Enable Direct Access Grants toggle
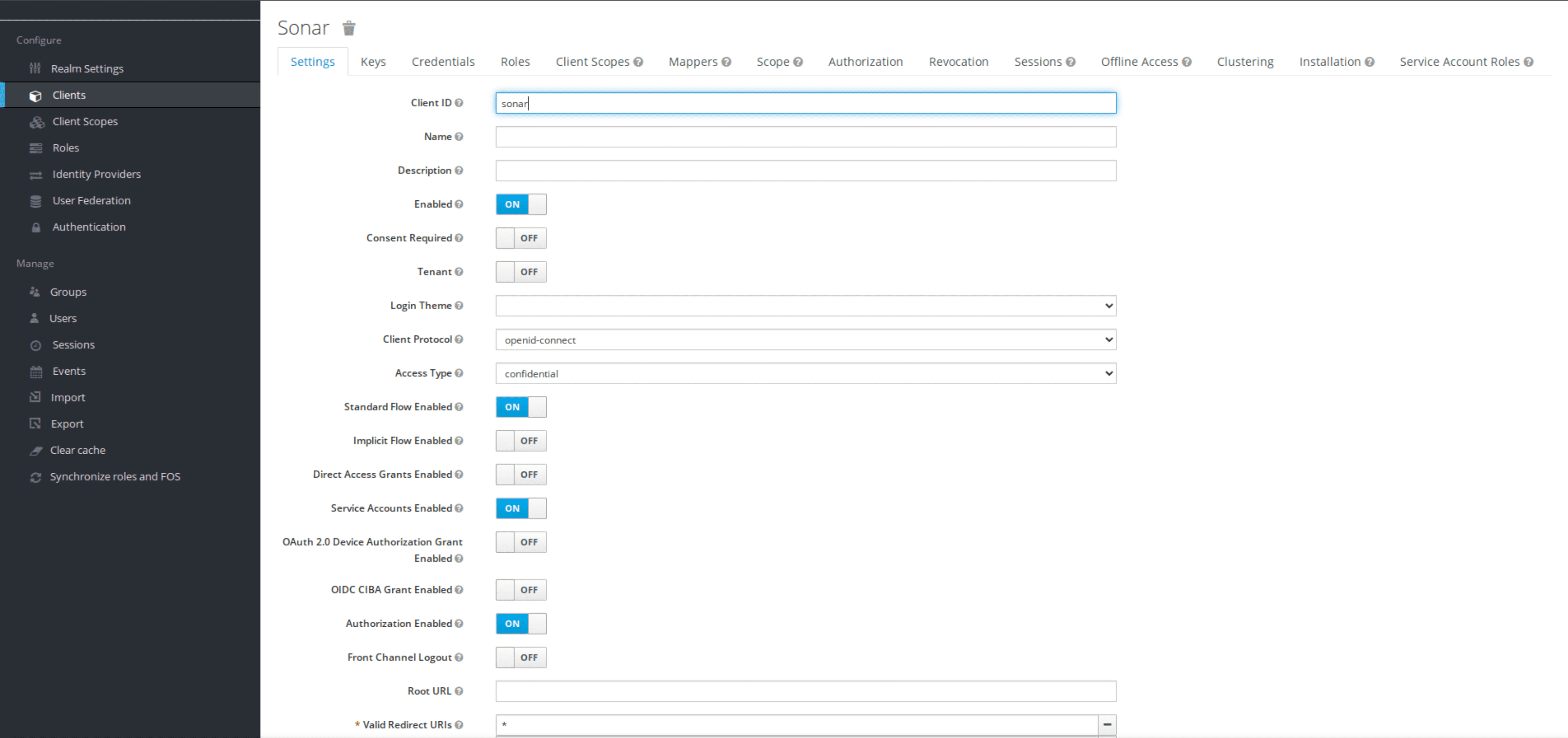This screenshot has height=738, width=1568. tap(521, 474)
